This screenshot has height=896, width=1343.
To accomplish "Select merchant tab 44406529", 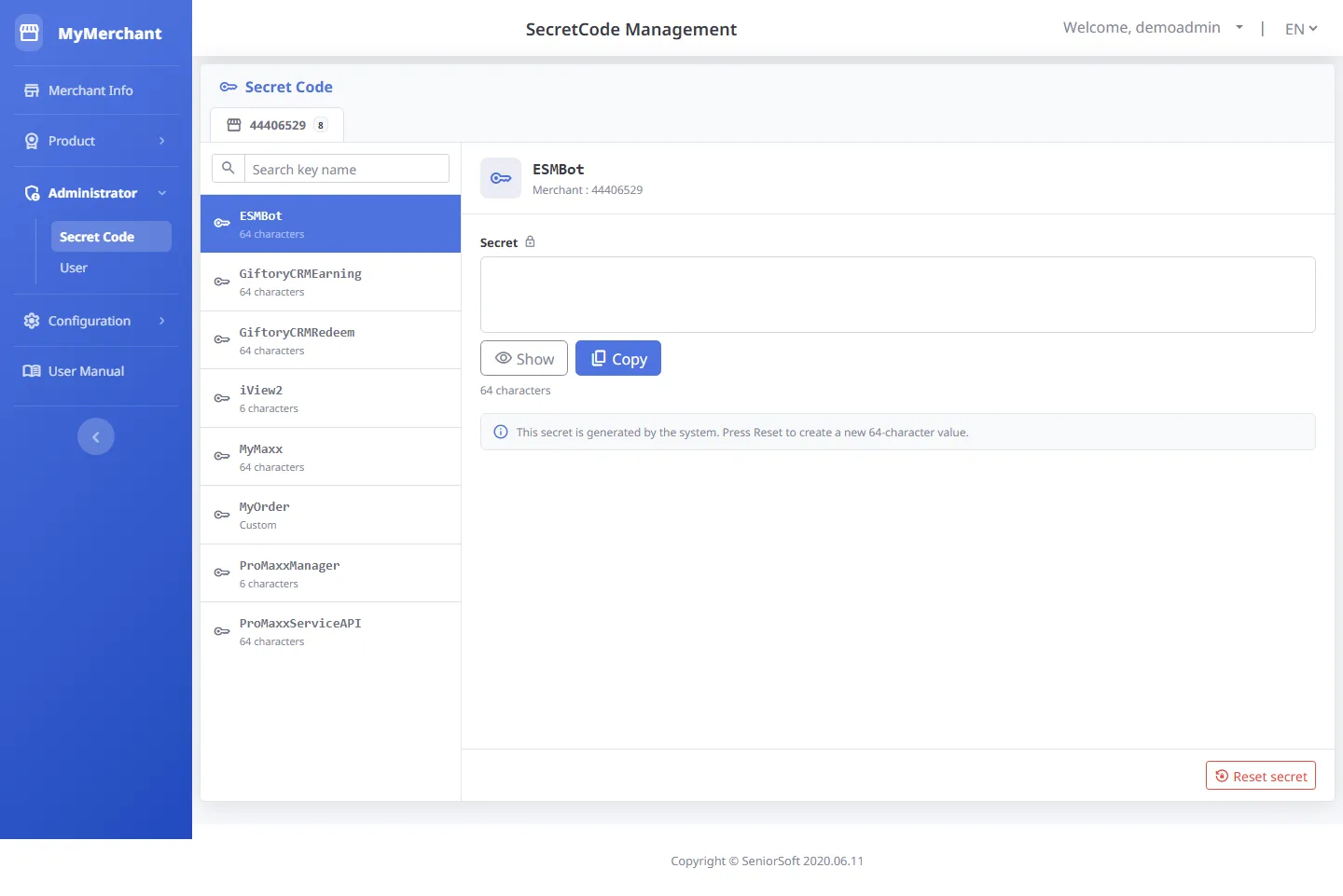I will (277, 125).
